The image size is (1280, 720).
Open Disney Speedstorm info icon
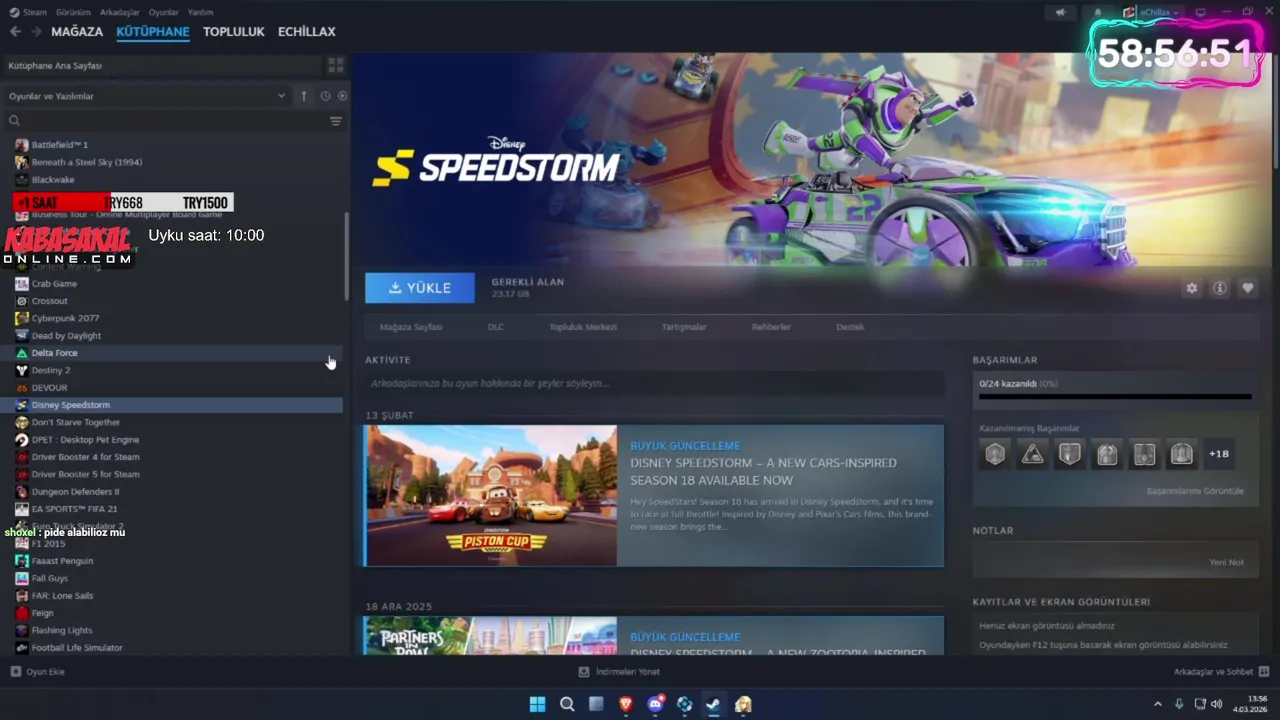(x=1220, y=288)
